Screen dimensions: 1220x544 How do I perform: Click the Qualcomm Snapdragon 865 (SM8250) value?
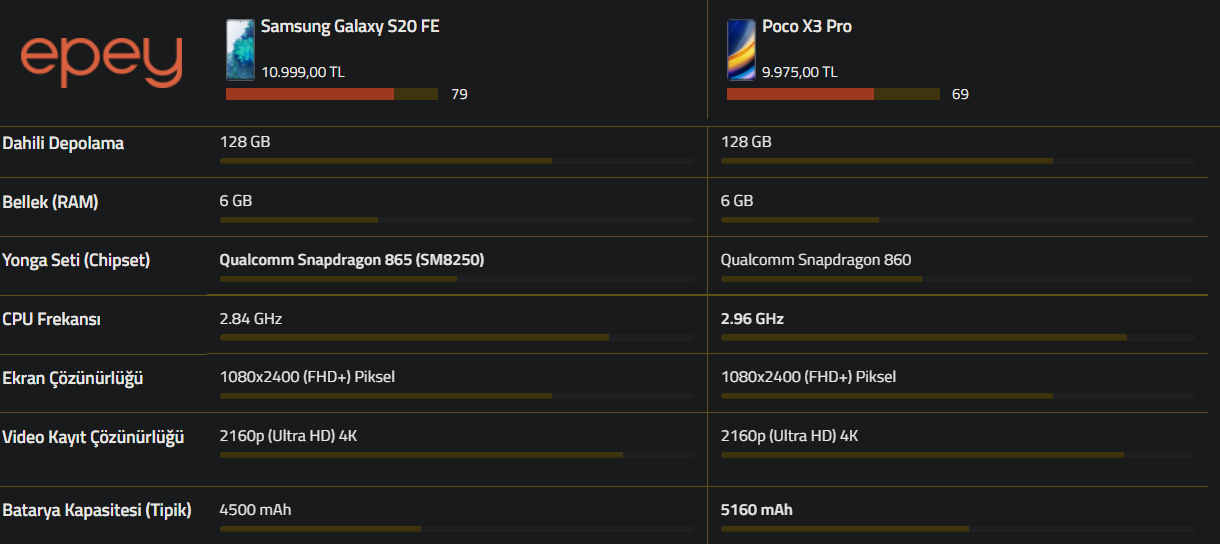(351, 260)
